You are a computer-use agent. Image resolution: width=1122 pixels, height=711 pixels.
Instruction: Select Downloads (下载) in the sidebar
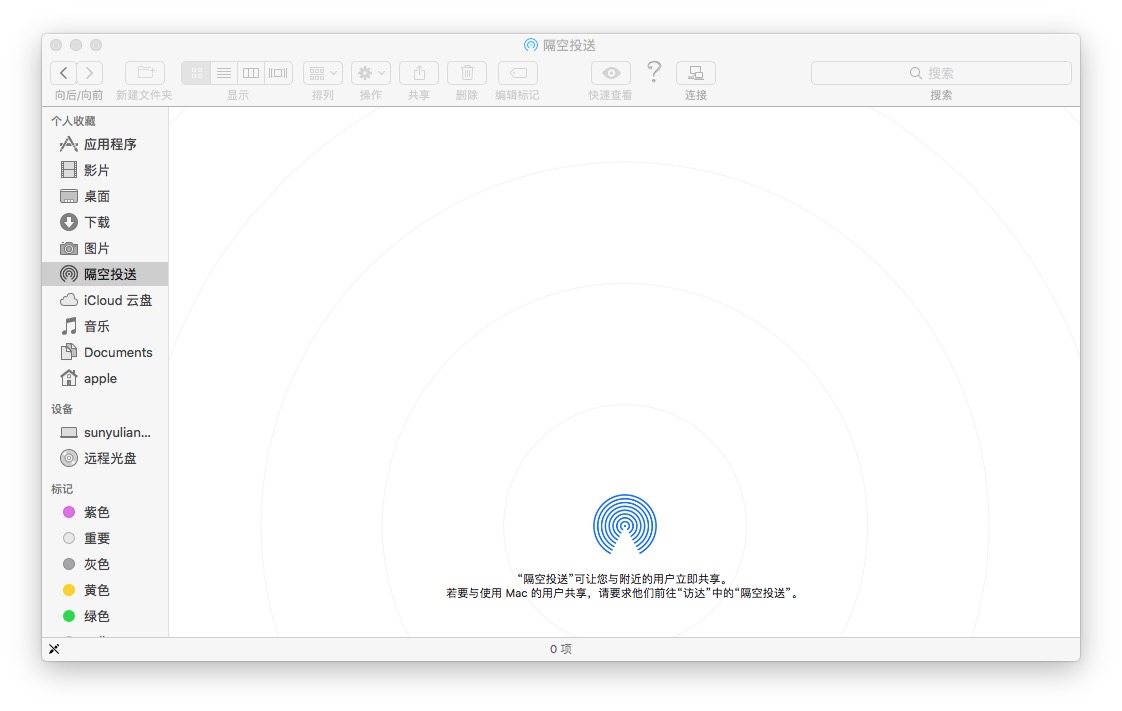point(97,222)
